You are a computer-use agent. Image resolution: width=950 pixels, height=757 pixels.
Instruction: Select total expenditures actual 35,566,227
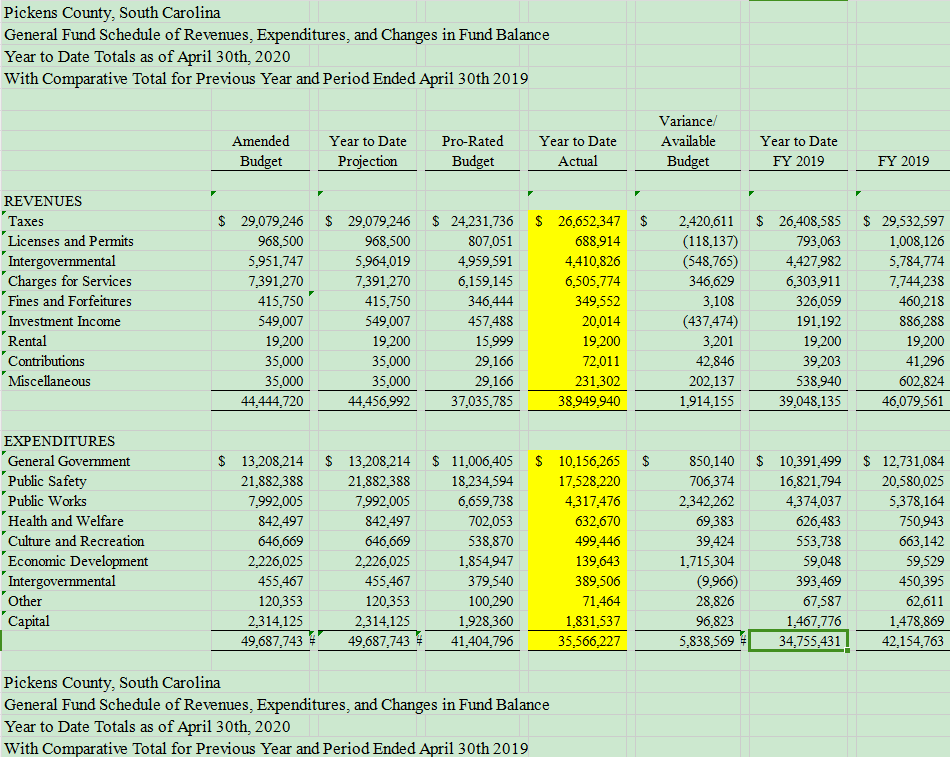[589, 641]
